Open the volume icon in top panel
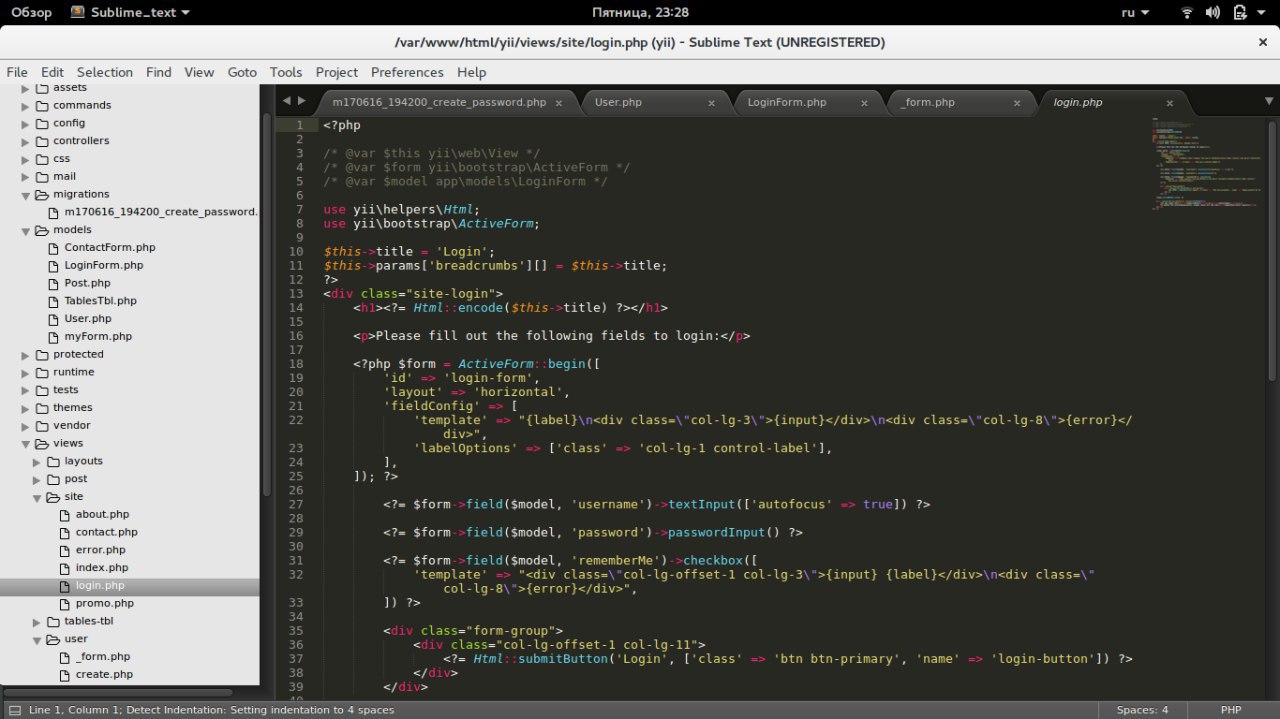Viewport: 1280px width, 719px height. (1214, 13)
